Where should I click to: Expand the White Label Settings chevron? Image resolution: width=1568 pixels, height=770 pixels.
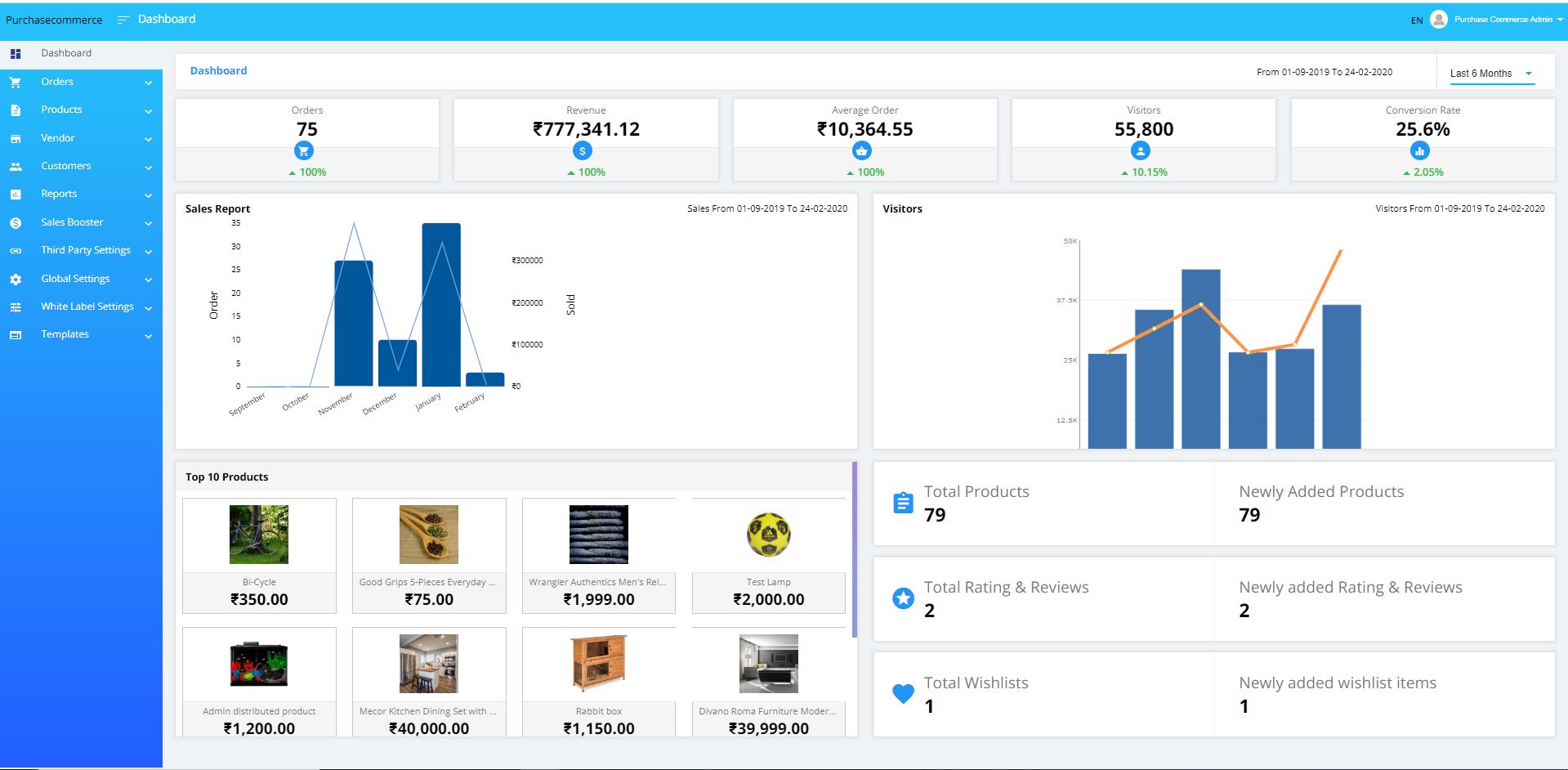148,308
